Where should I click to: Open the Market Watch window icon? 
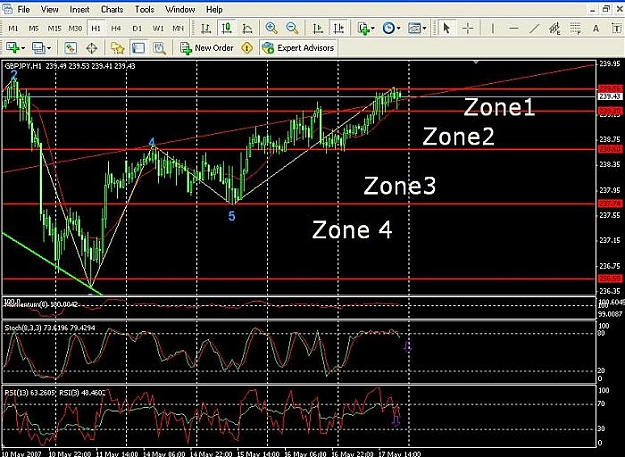tap(71, 48)
